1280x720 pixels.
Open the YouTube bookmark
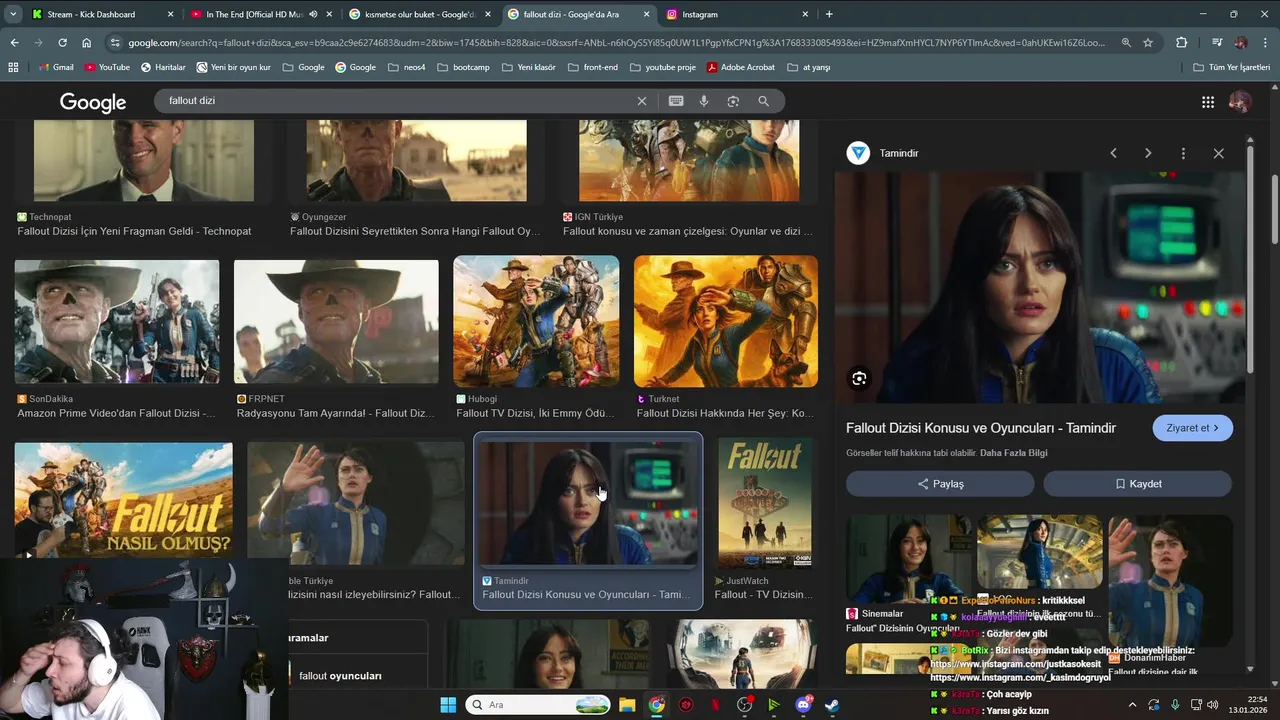[x=107, y=67]
